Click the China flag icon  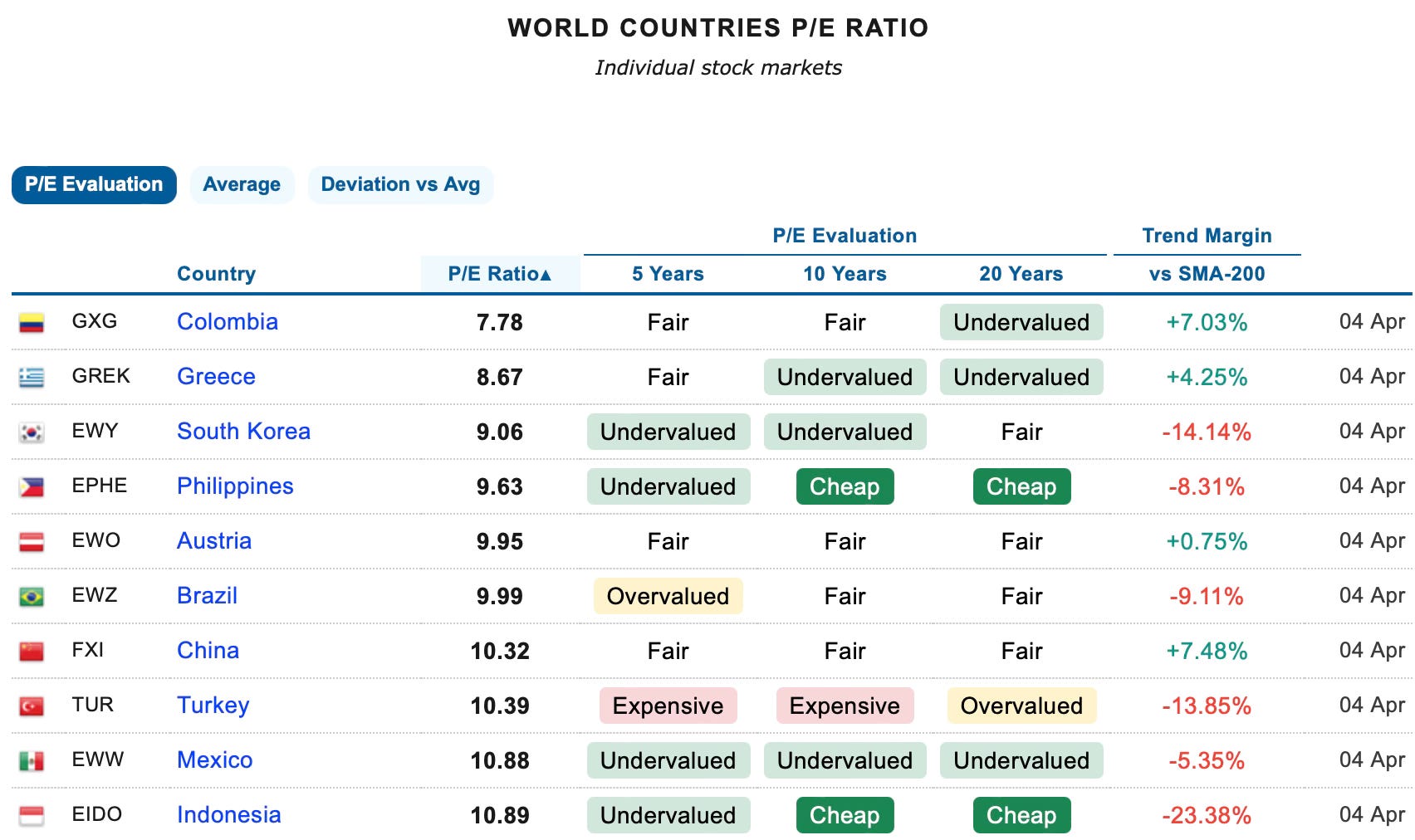pos(32,652)
